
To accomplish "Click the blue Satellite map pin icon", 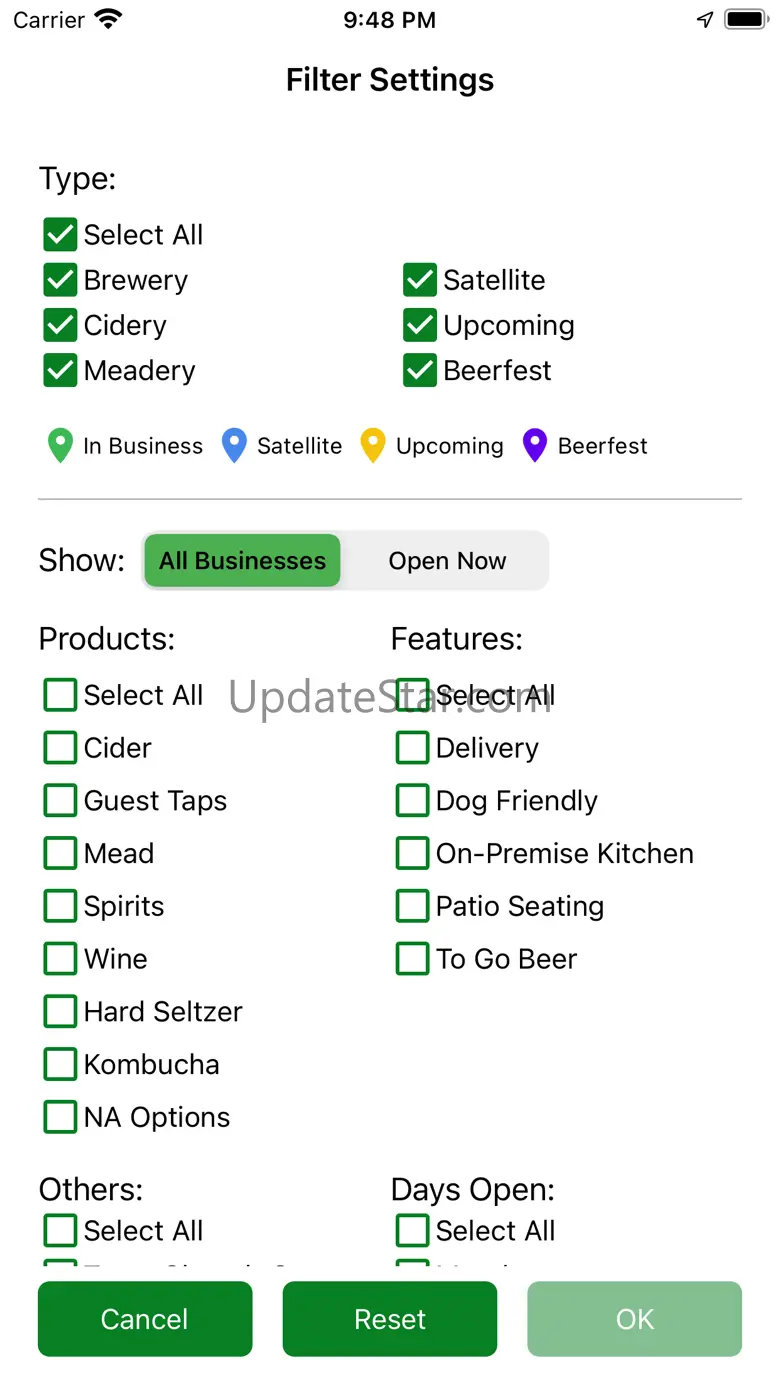I will pyautogui.click(x=234, y=446).
